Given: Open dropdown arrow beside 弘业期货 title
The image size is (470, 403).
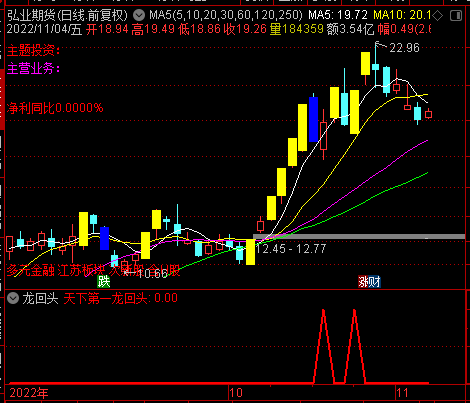Looking at the screenshot, I should click(139, 15).
